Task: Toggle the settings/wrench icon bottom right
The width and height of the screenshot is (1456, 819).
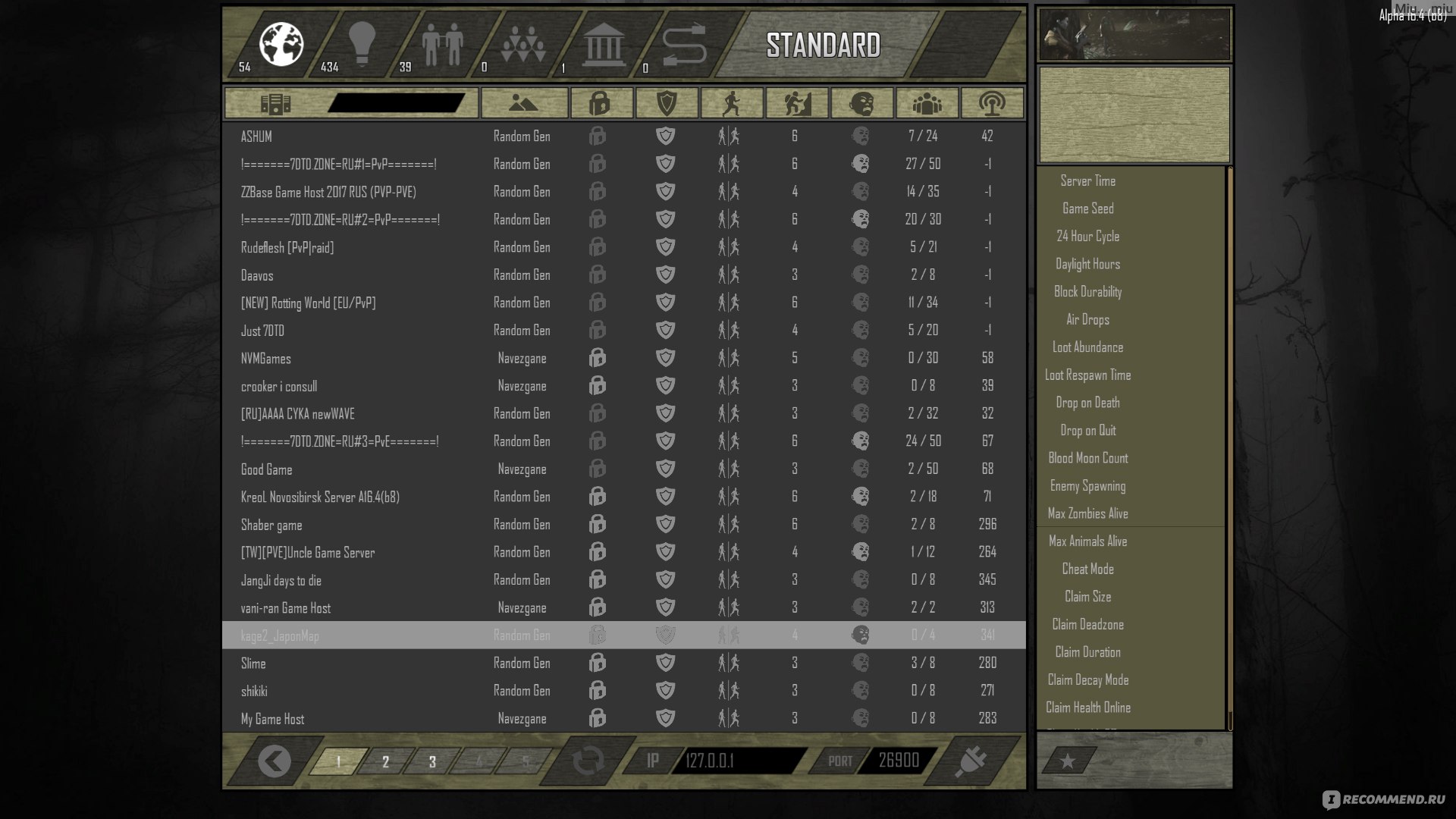Action: tap(970, 760)
